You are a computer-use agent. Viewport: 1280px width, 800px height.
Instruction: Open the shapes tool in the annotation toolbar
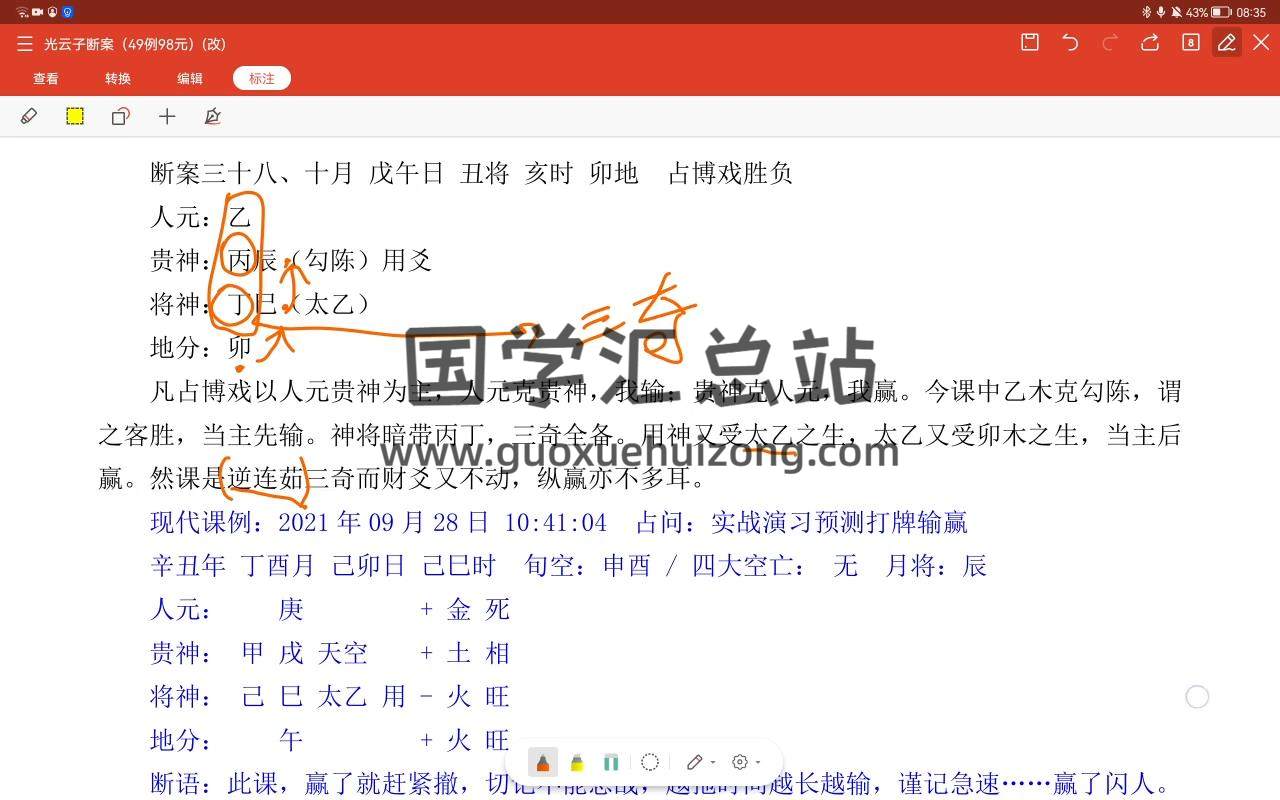point(121,117)
